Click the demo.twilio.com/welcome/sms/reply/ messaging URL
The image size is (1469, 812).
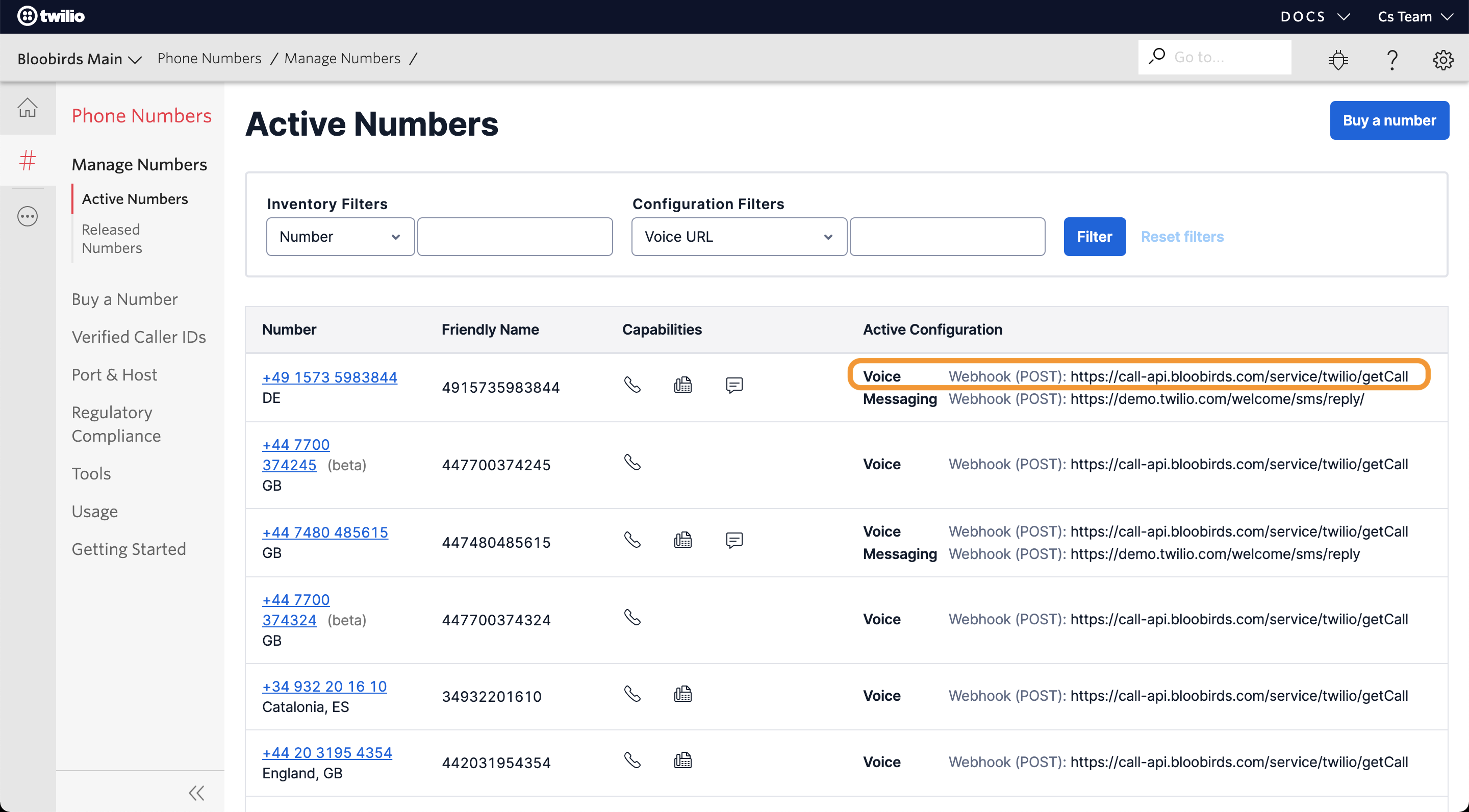pyautogui.click(x=1217, y=399)
